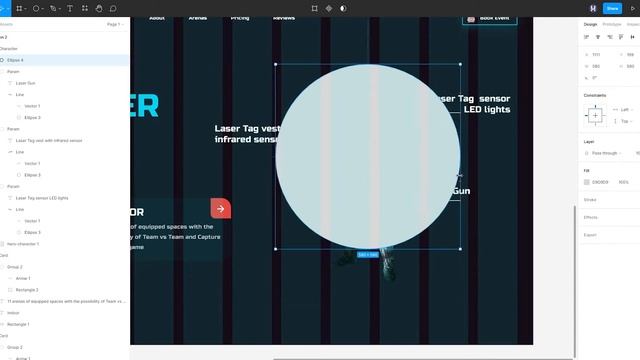Select the Text tool
This screenshot has height=360, width=640.
(x=70, y=8)
